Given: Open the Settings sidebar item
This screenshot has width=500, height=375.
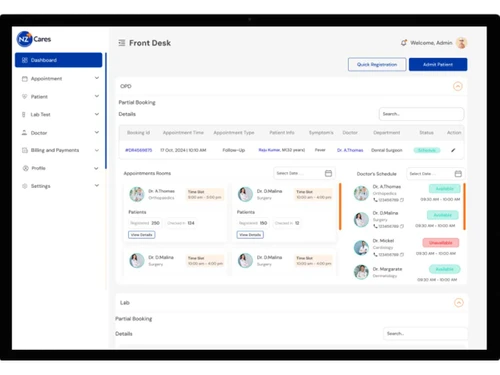Looking at the screenshot, I should point(59,186).
